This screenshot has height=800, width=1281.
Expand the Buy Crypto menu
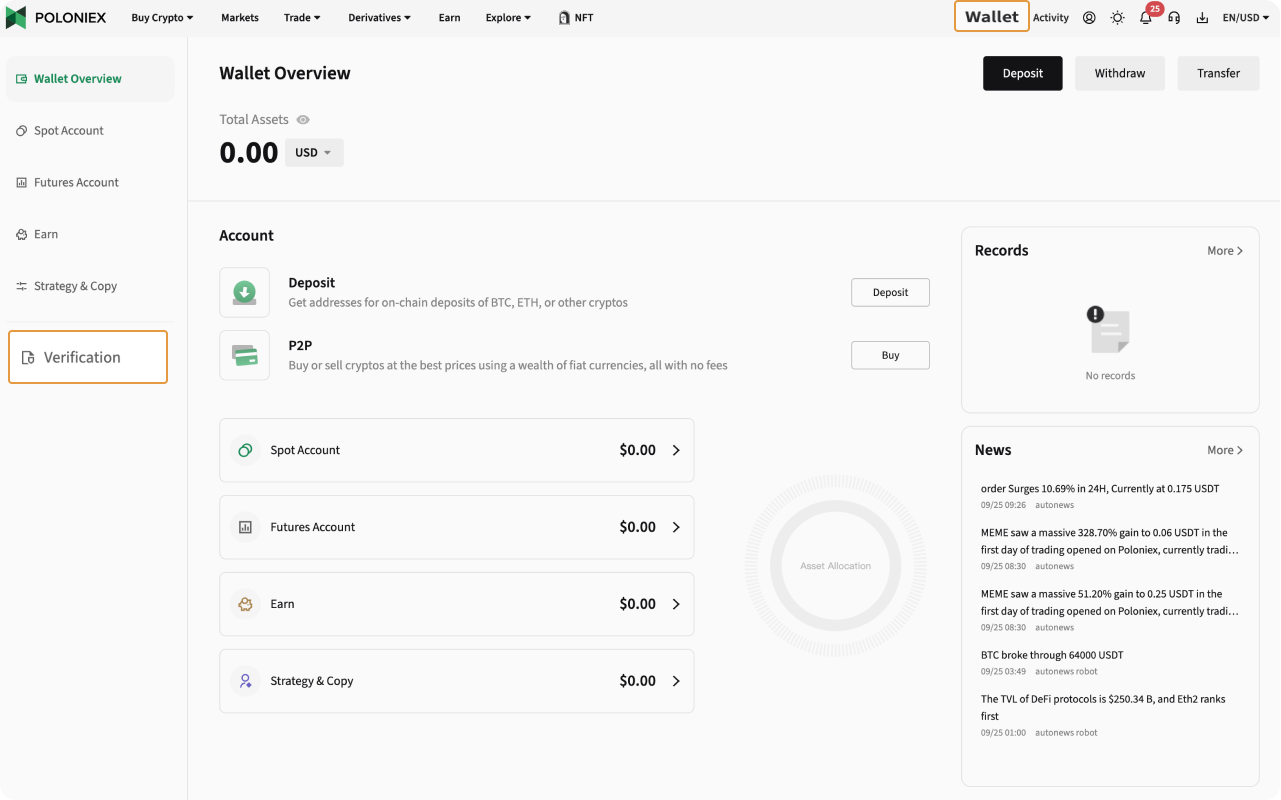162,17
